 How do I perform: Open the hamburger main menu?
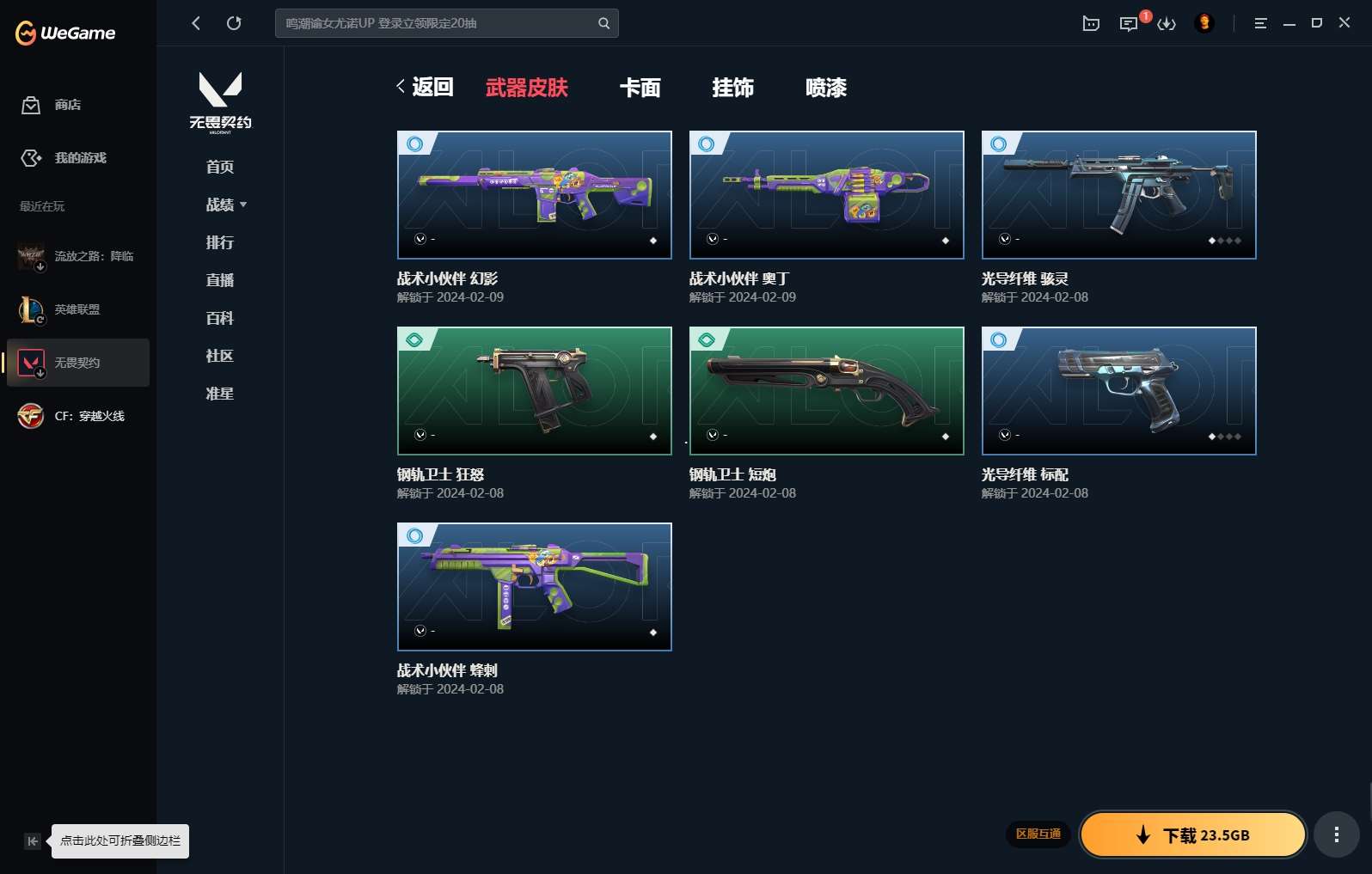coord(1260,24)
